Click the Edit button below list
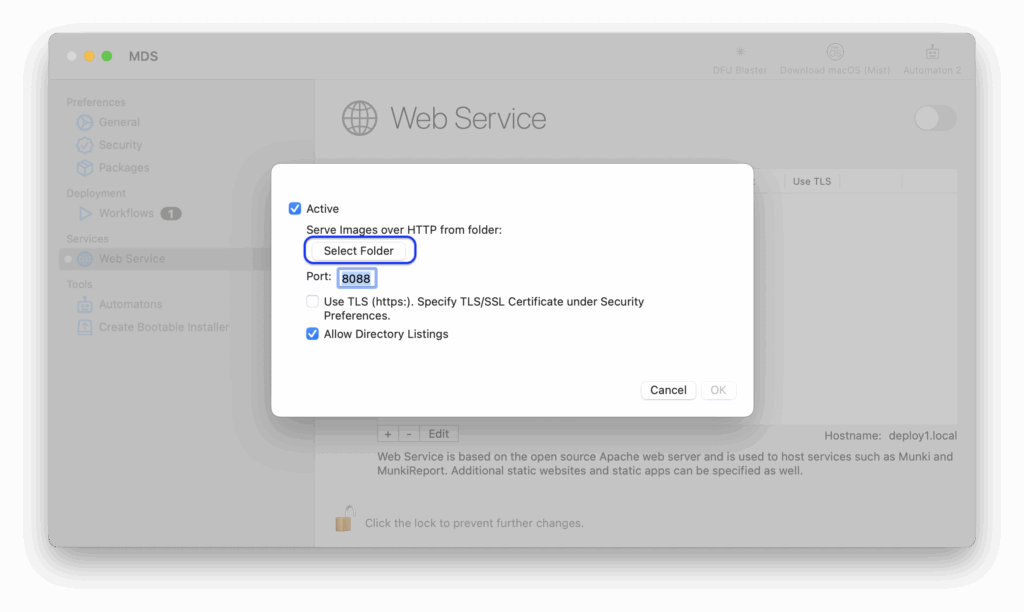This screenshot has height=612, width=1024. (438, 434)
